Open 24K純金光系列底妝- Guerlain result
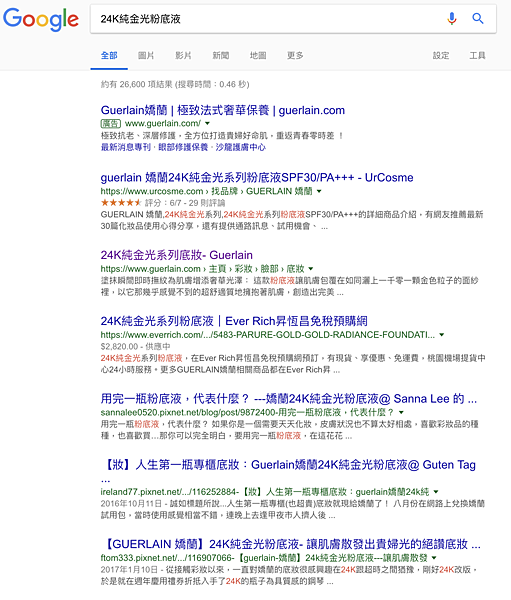 coord(176,255)
